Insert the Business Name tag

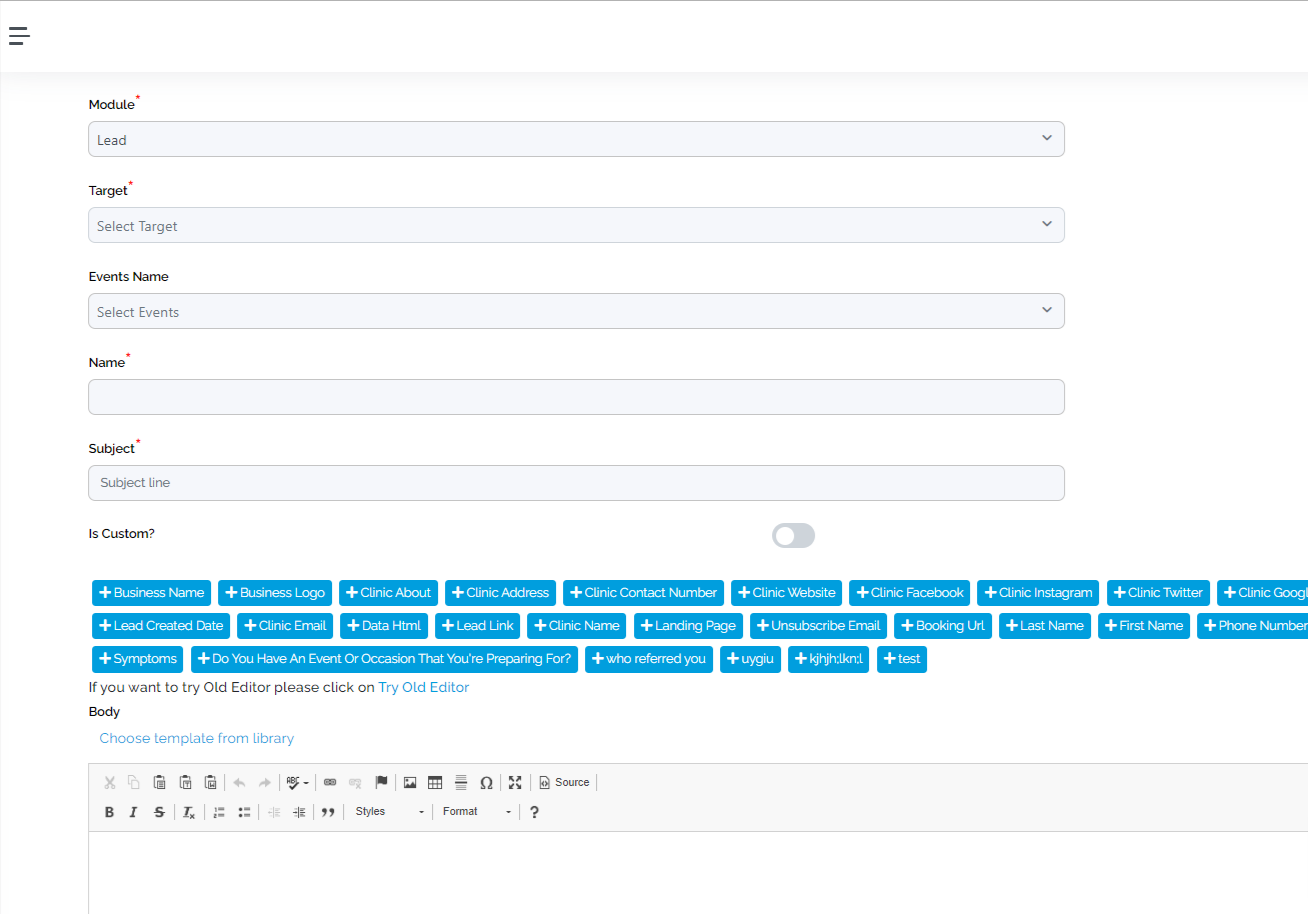pos(152,593)
